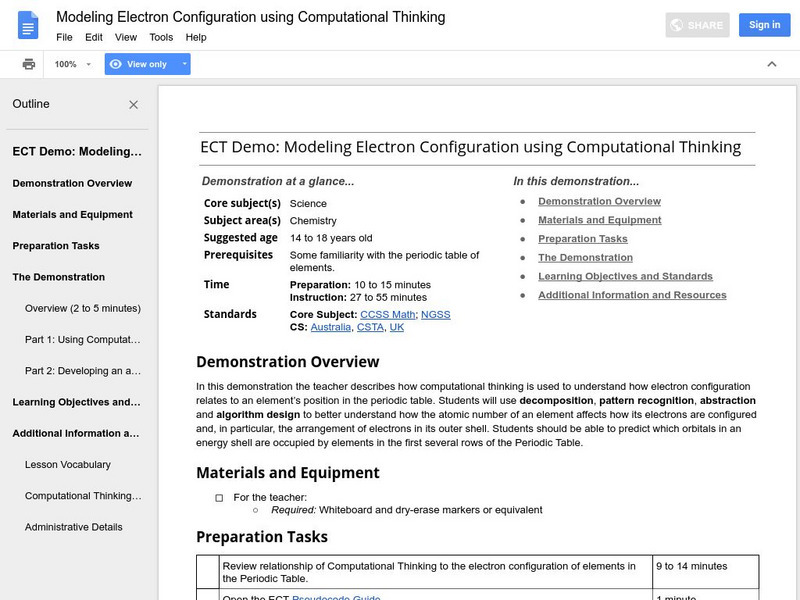Follow The Demonstration document link

[585, 258]
